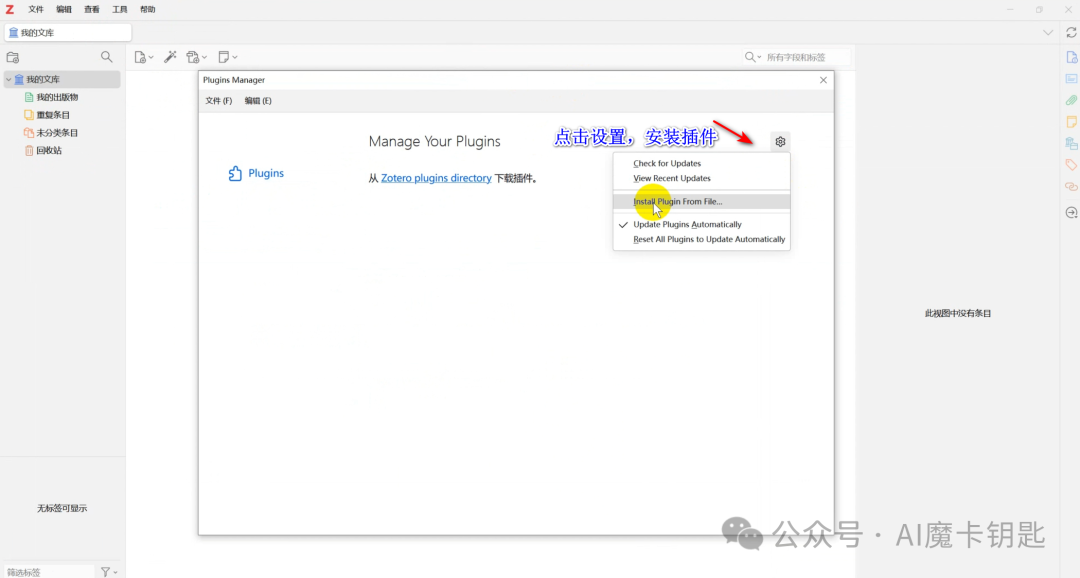Open the add attachment dropdown button
This screenshot has width=1080, height=578.
click(196, 57)
